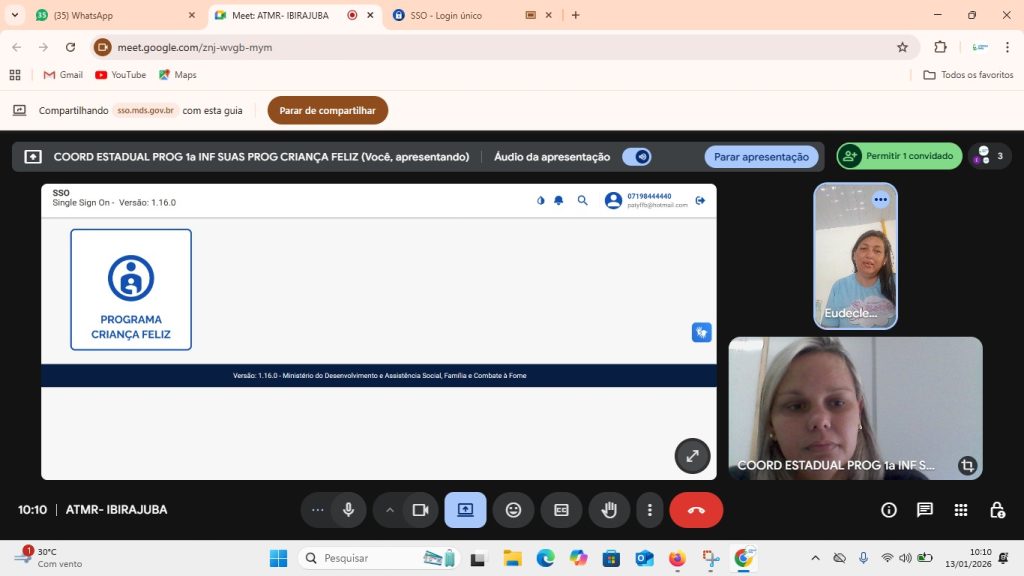Open the meeting chat panel
1024x576 pixels.
click(x=925, y=510)
